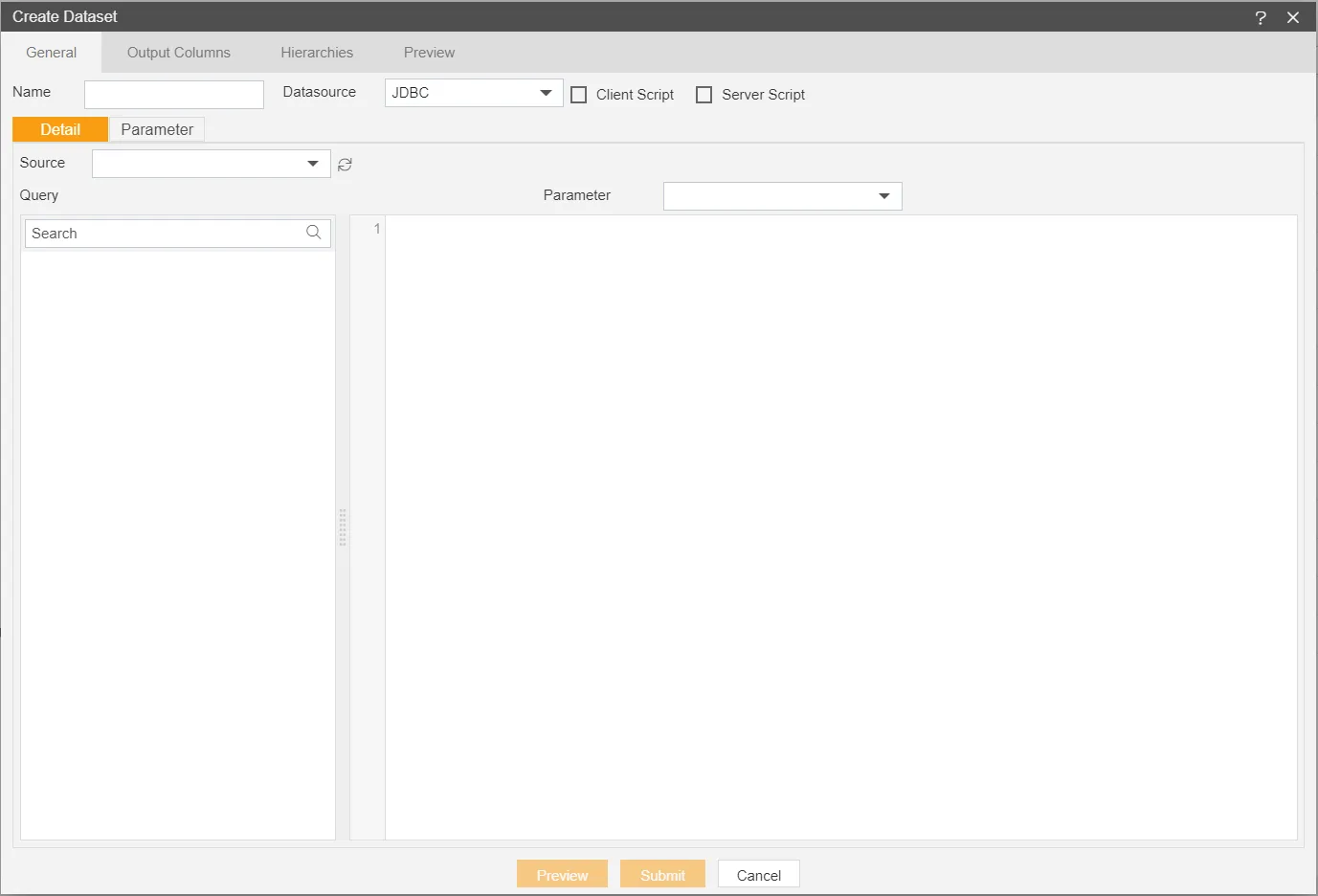Enable the Client Script checkbox
The image size is (1318, 896).
click(x=579, y=95)
